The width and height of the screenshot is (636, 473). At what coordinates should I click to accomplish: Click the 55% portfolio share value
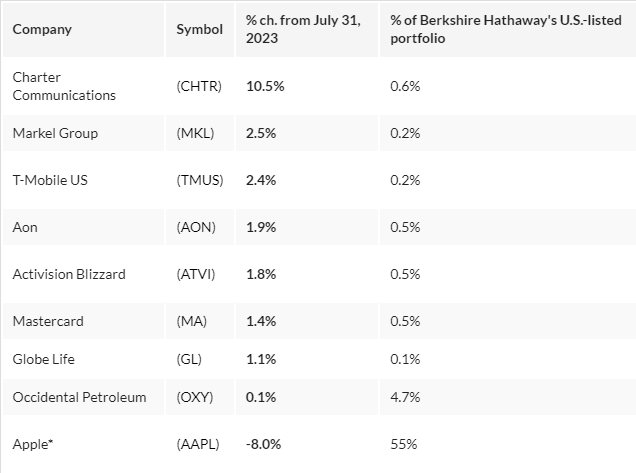coord(403,443)
